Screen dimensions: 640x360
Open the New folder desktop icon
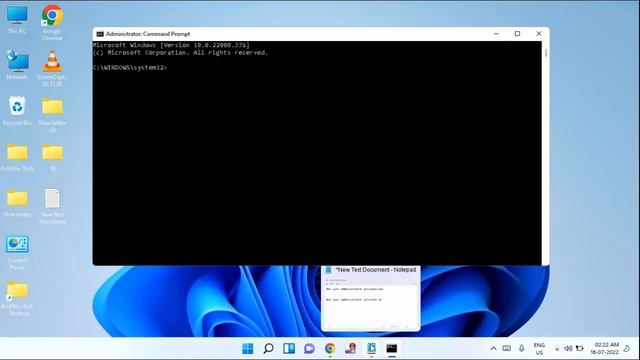click(x=17, y=203)
